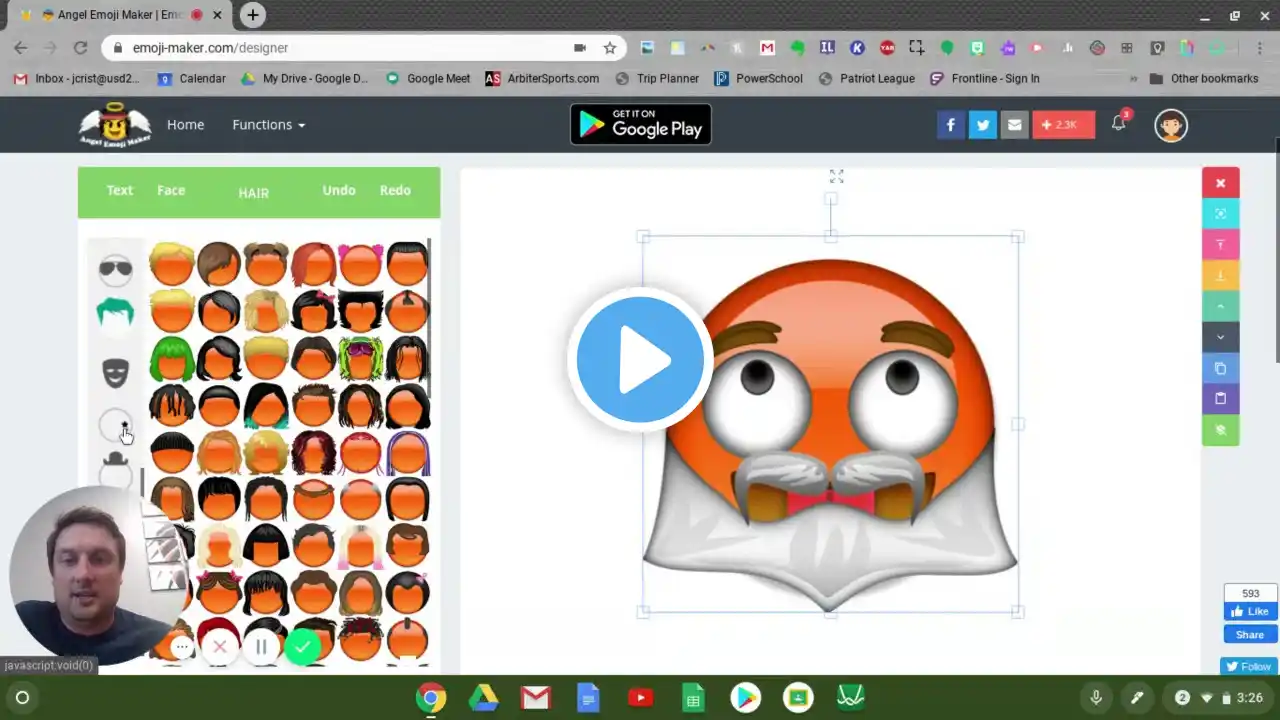The width and height of the screenshot is (1280, 720).
Task: Click the pink bring-to-top layer icon
Action: (1220, 245)
